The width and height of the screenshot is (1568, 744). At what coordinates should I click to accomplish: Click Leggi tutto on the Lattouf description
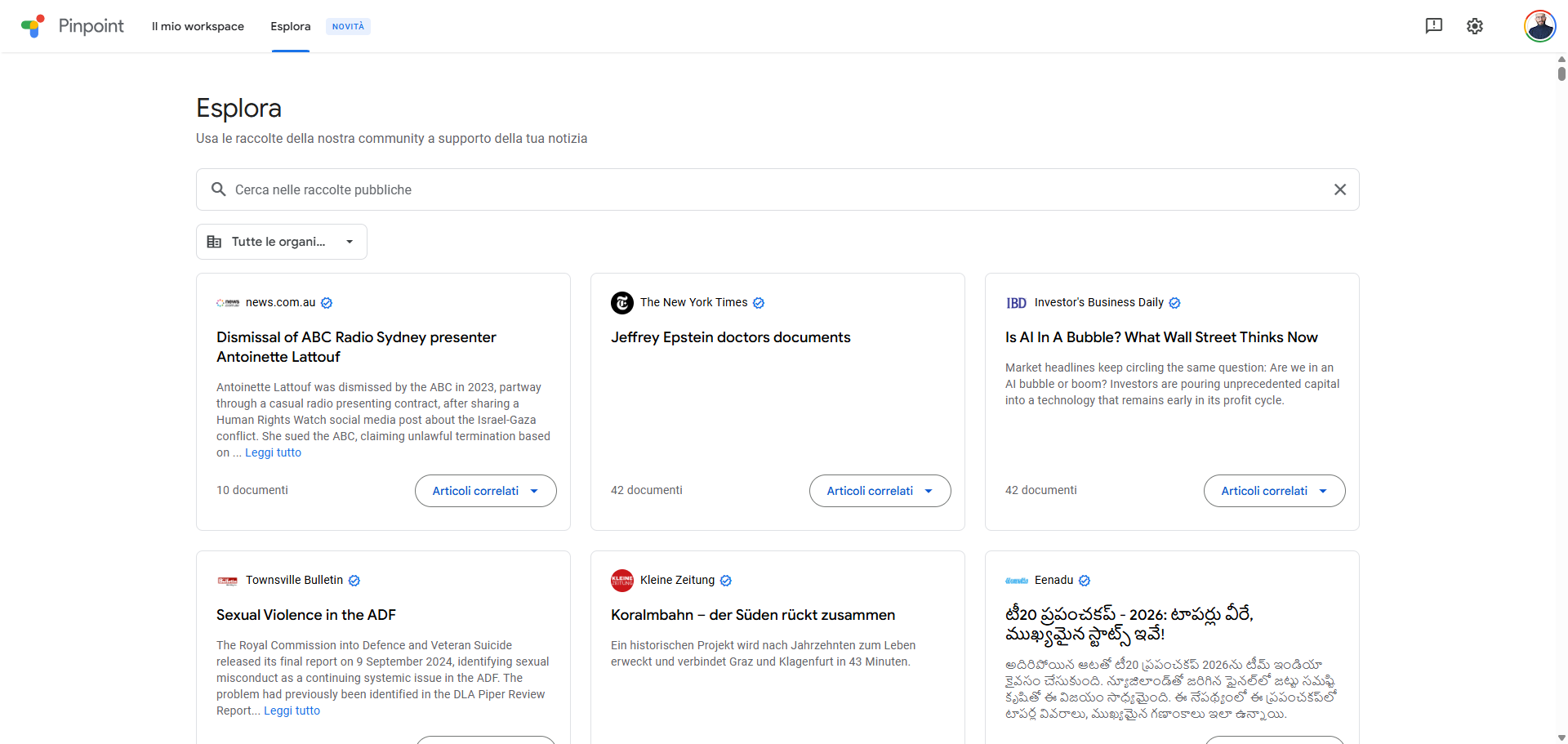(x=273, y=452)
